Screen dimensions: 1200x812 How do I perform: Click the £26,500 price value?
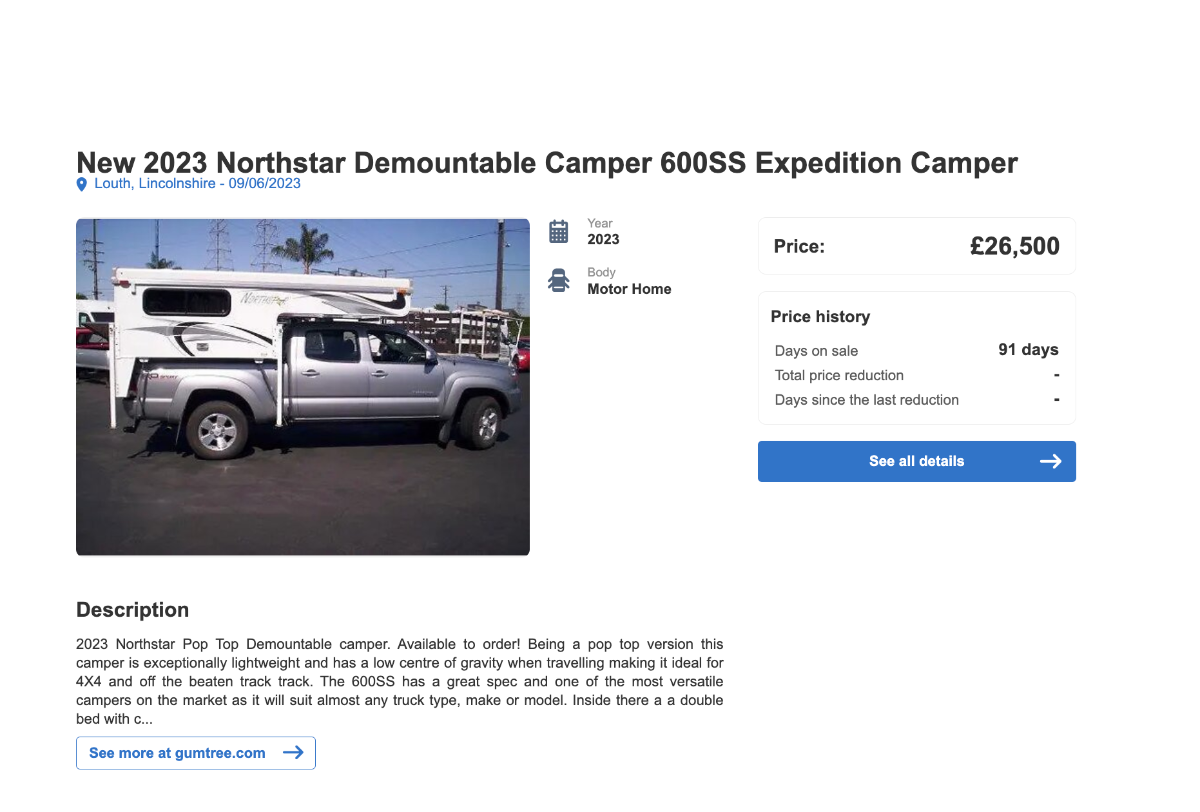(x=1014, y=246)
